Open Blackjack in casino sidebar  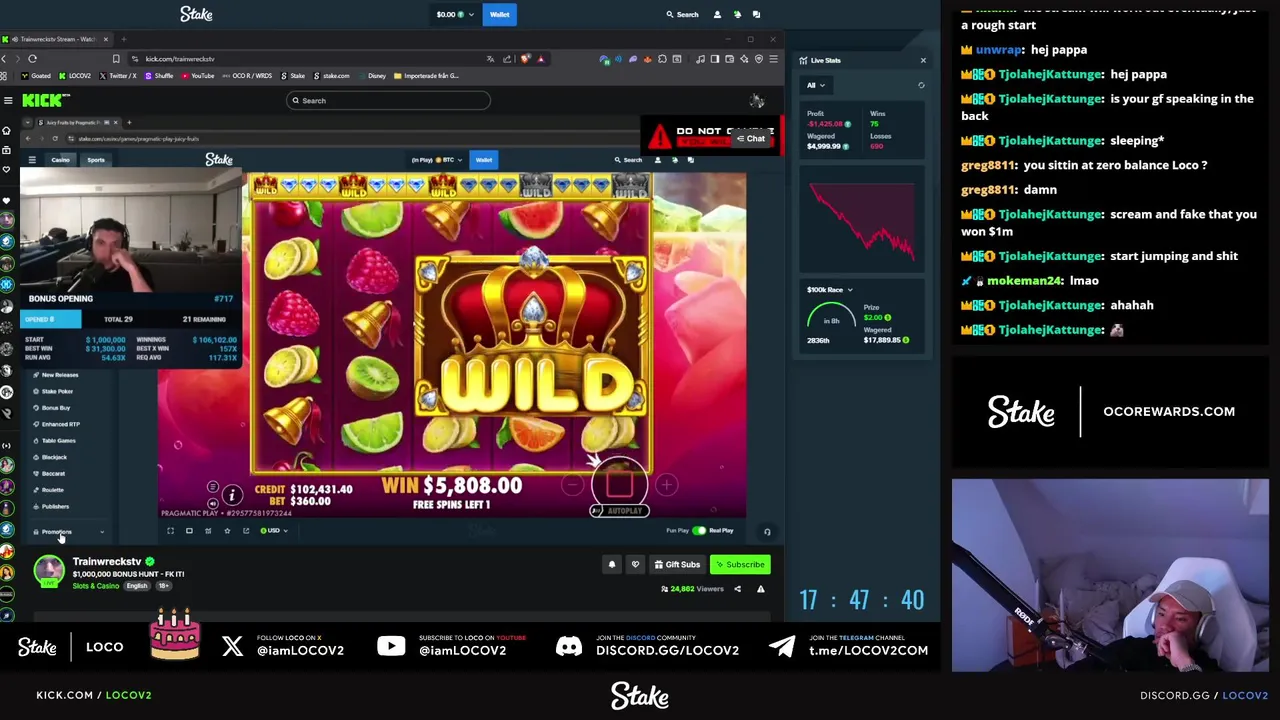52,457
